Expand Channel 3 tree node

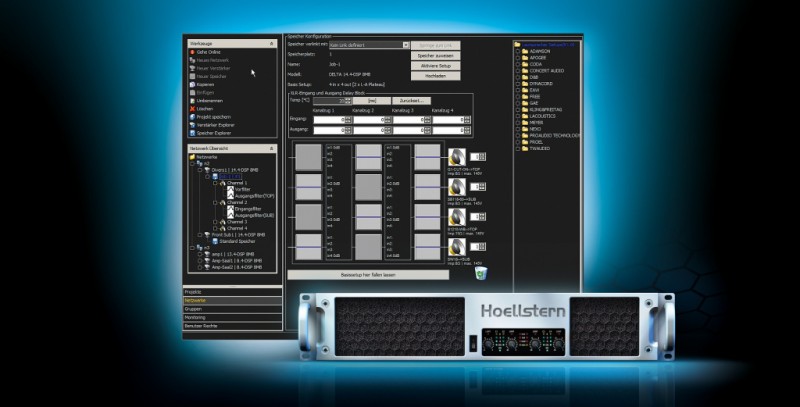click(x=215, y=222)
